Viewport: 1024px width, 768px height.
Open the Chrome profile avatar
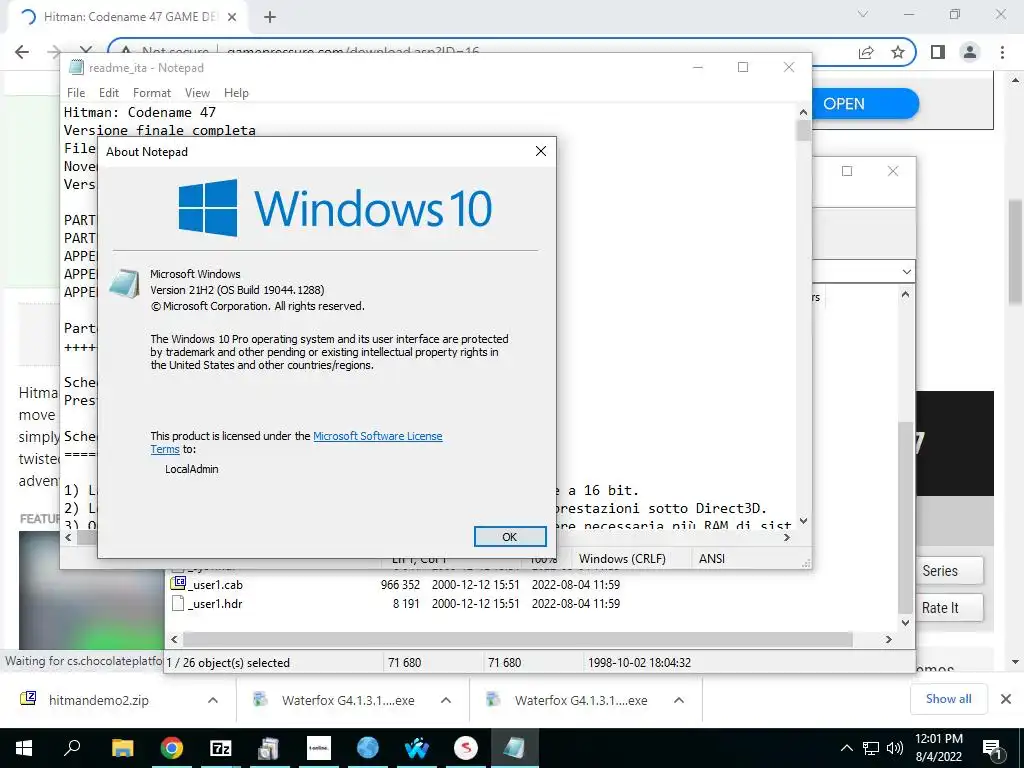coord(970,52)
